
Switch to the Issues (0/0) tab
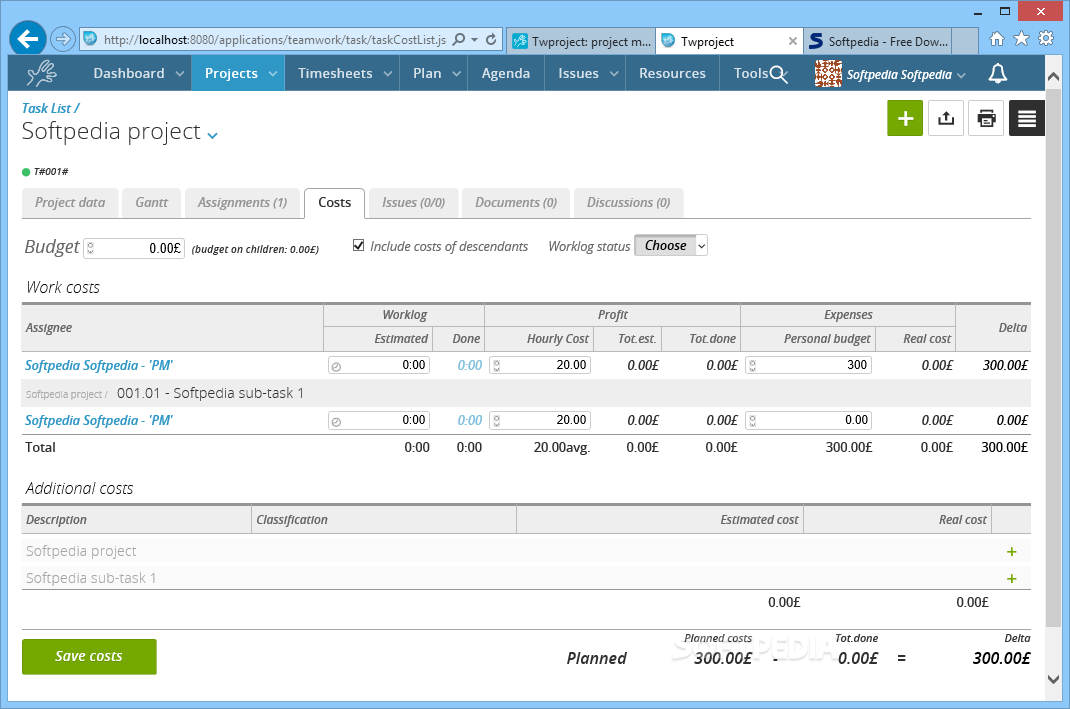pyautogui.click(x=414, y=203)
